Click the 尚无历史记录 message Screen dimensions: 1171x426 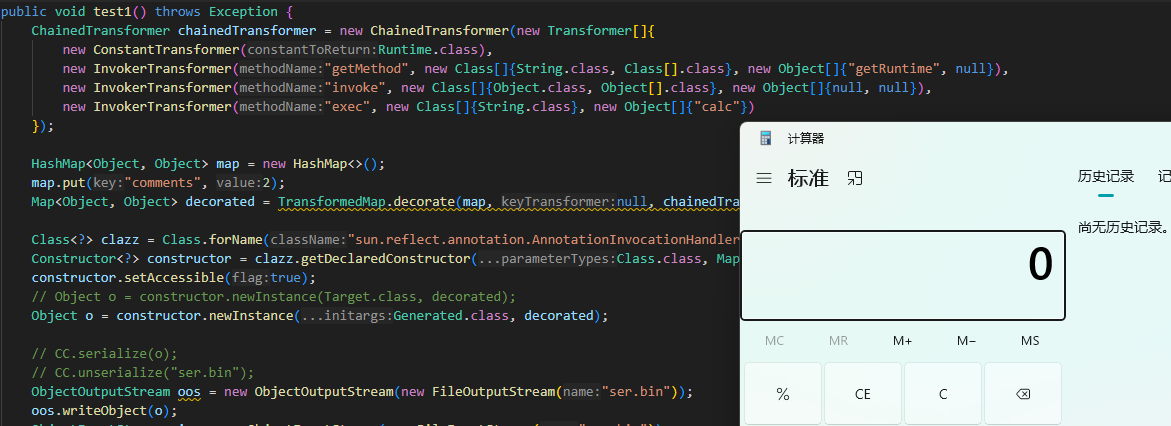[x=1123, y=227]
